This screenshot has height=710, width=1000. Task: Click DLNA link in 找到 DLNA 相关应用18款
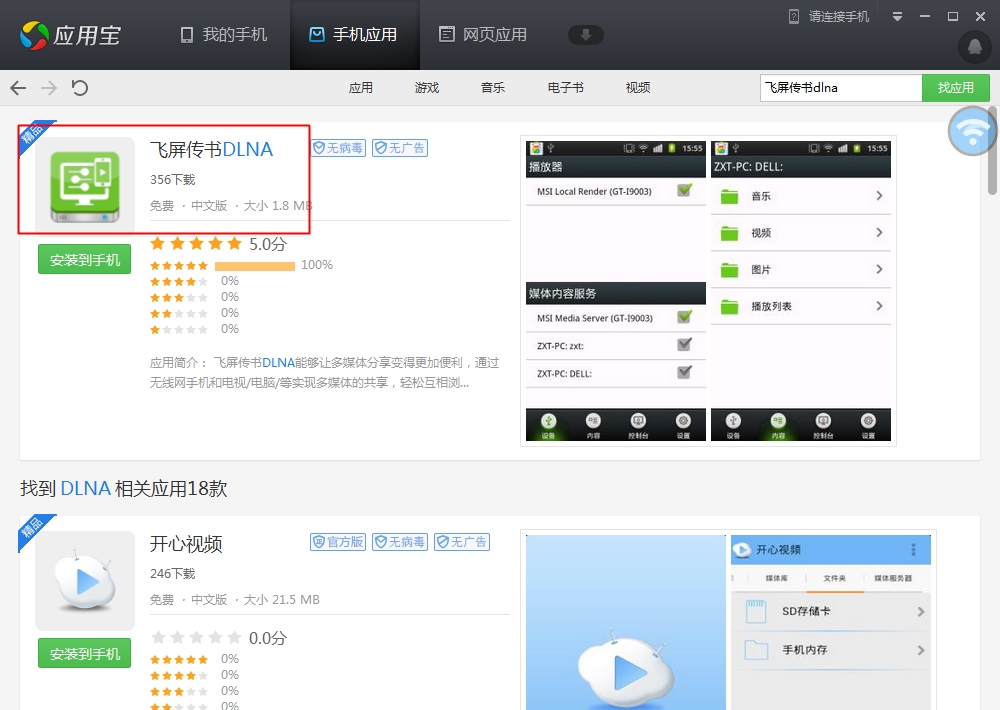point(85,489)
